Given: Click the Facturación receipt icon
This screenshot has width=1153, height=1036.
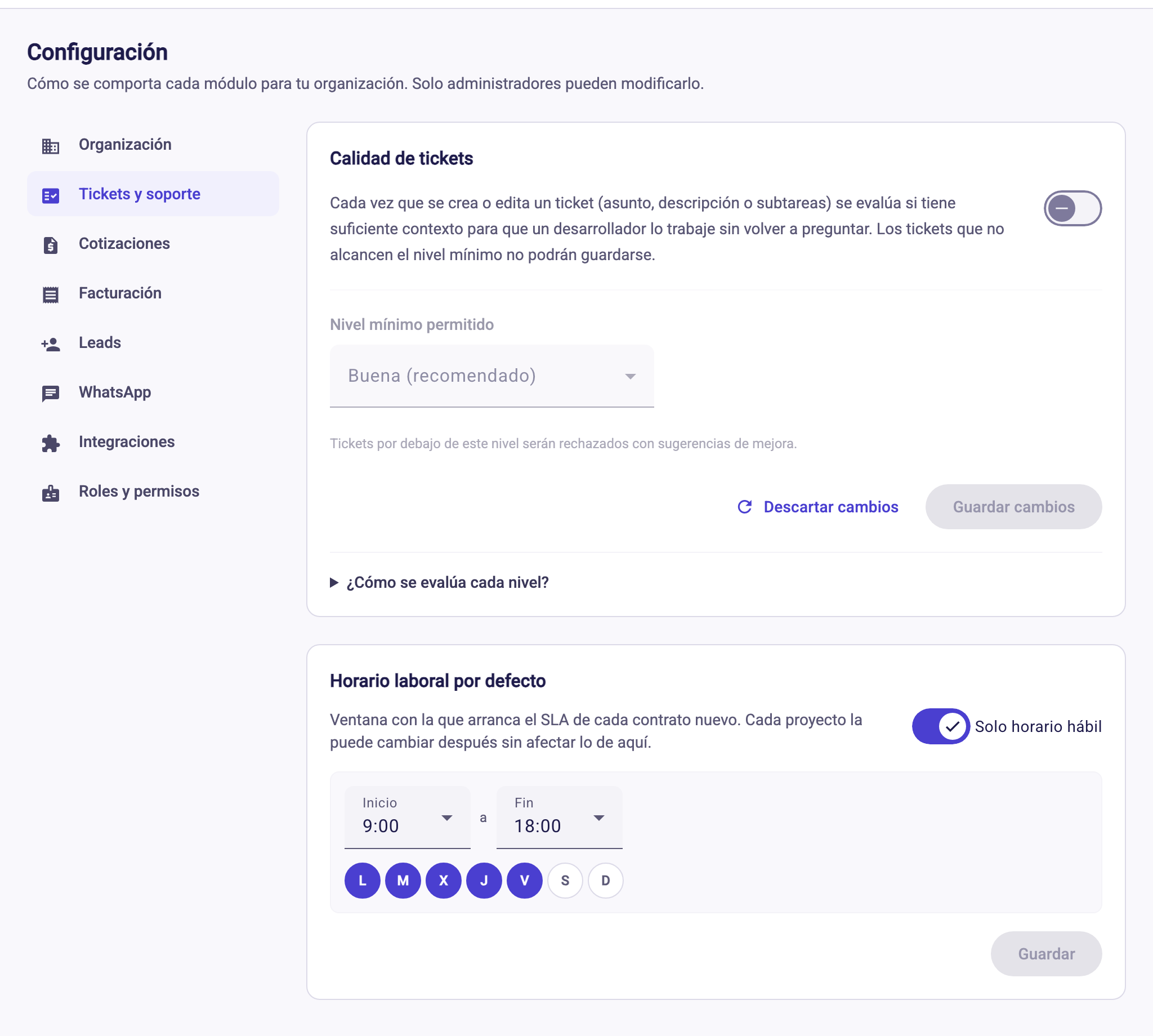Looking at the screenshot, I should [51, 294].
